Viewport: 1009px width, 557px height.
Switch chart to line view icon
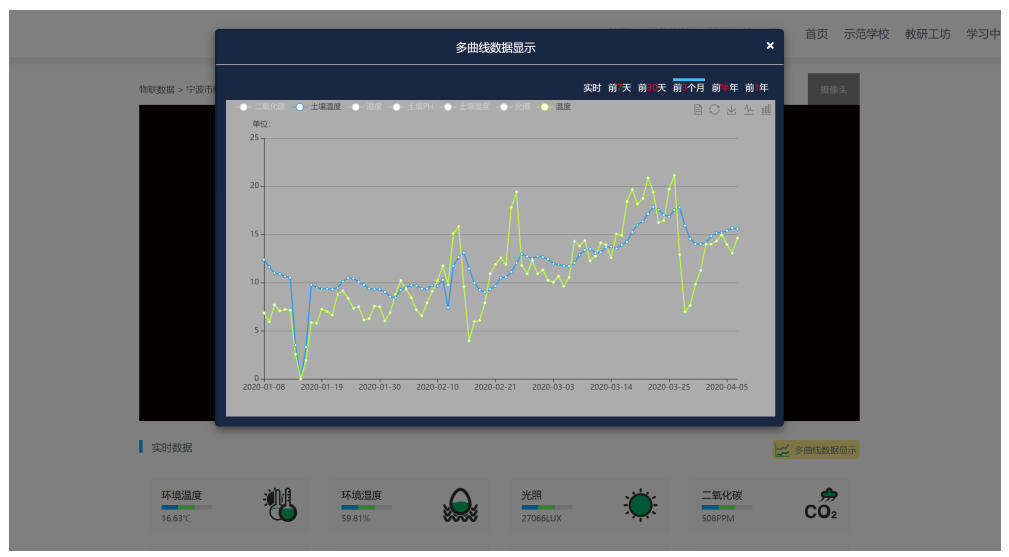(x=749, y=109)
